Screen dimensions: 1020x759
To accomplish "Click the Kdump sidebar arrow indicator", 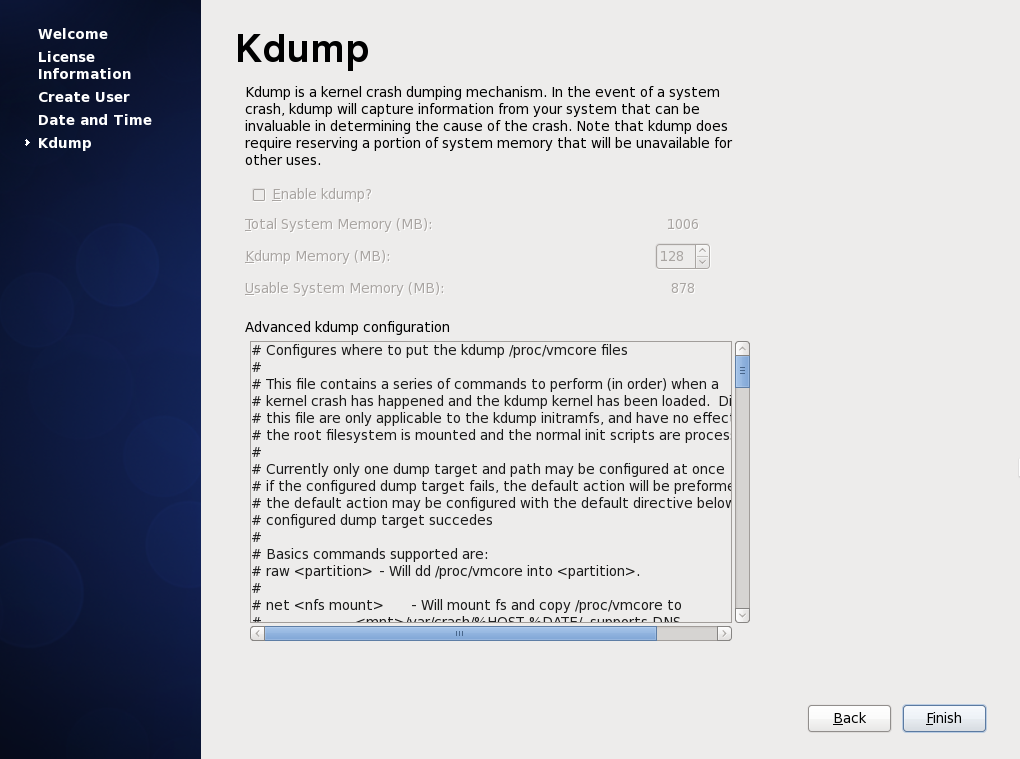I will [27, 143].
